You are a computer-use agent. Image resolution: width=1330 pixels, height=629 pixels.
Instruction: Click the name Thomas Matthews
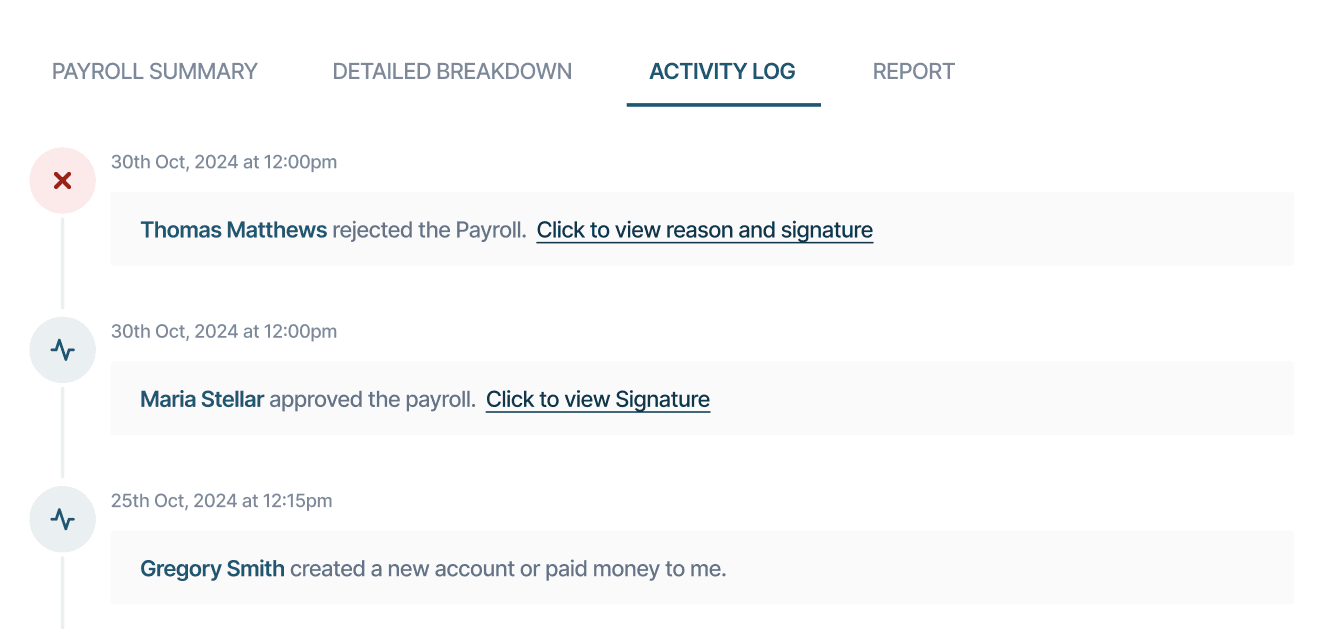tap(233, 230)
